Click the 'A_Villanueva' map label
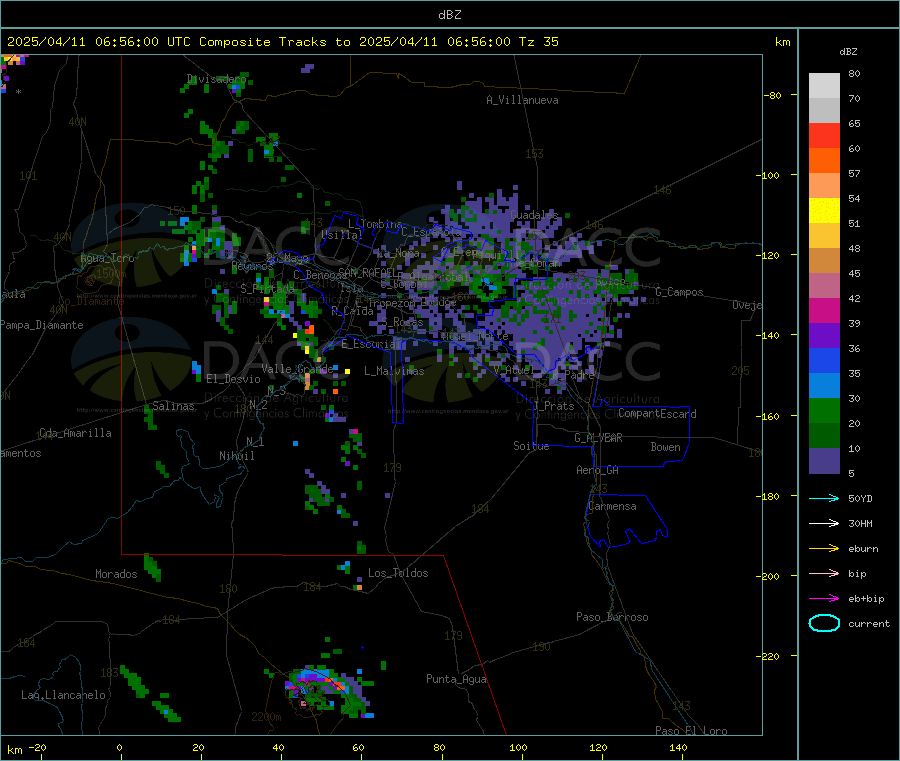This screenshot has height=761, width=900. coord(522,100)
